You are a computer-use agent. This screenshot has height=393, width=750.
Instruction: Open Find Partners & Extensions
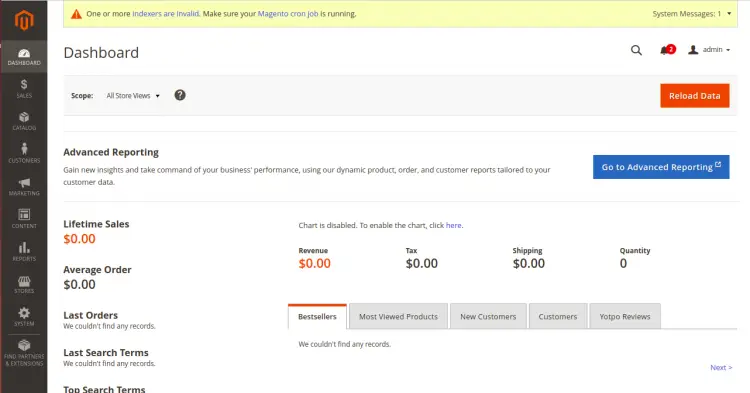click(24, 353)
